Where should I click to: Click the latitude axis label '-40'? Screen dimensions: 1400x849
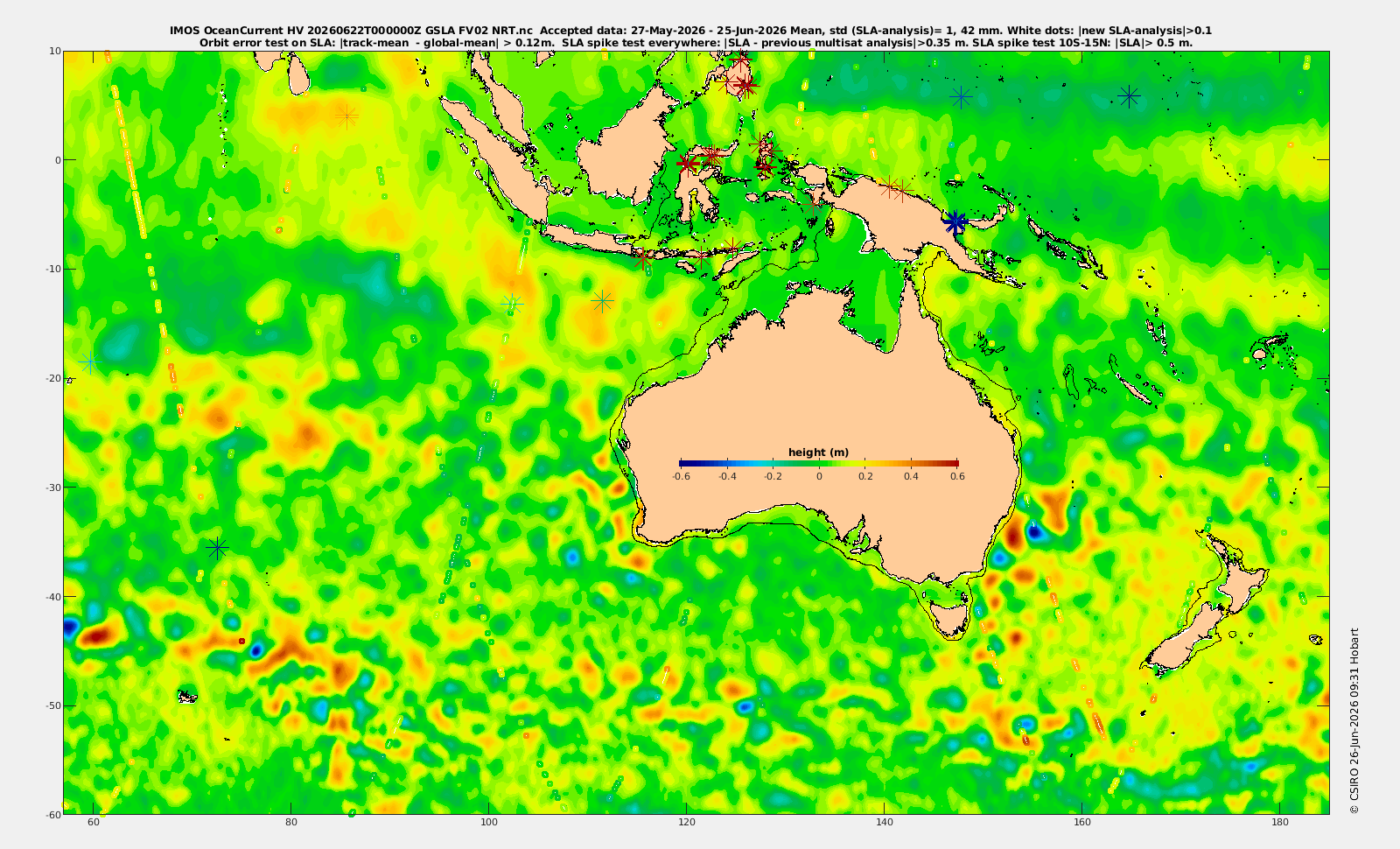tap(52, 596)
